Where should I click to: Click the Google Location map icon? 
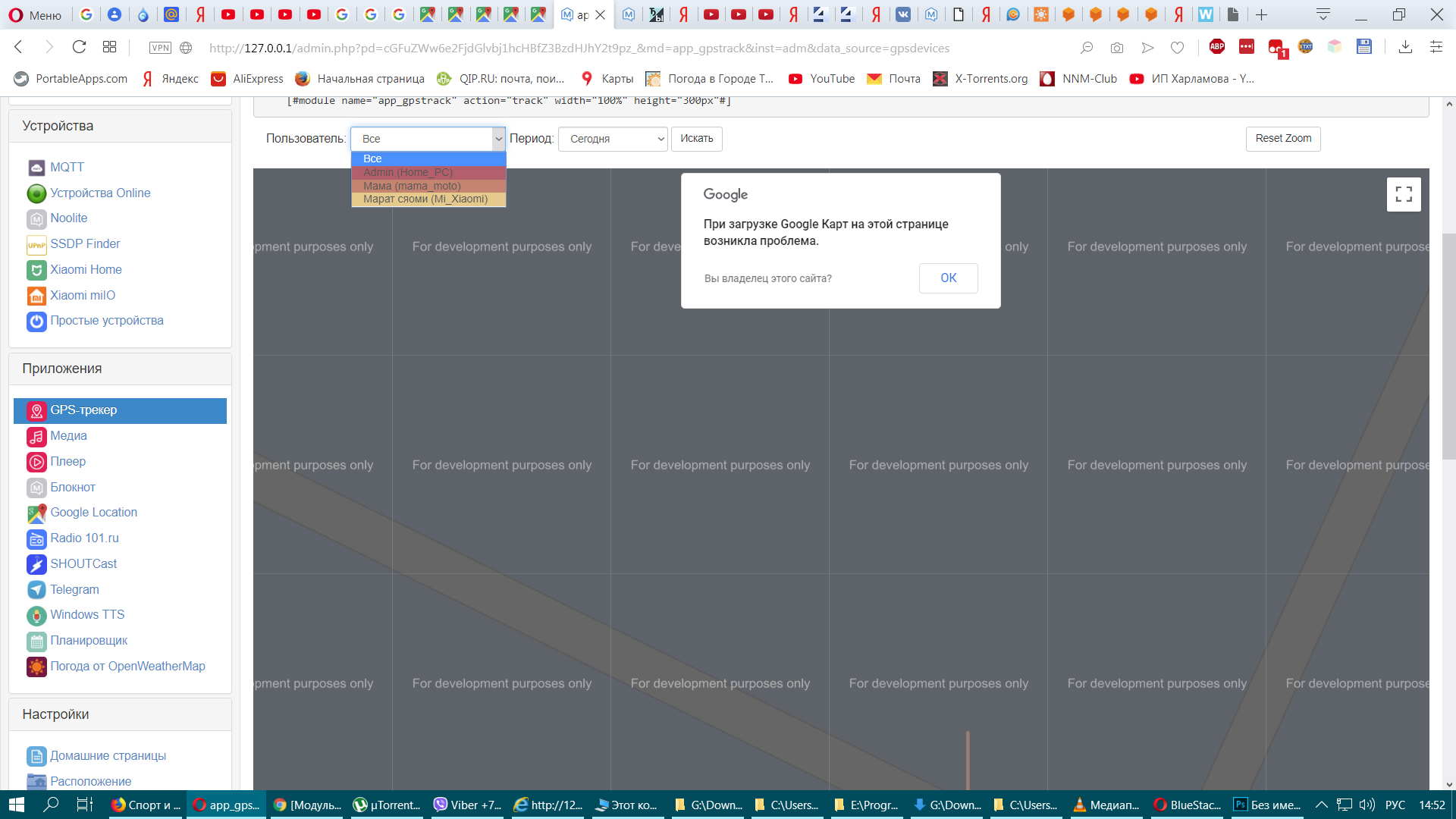point(36,513)
